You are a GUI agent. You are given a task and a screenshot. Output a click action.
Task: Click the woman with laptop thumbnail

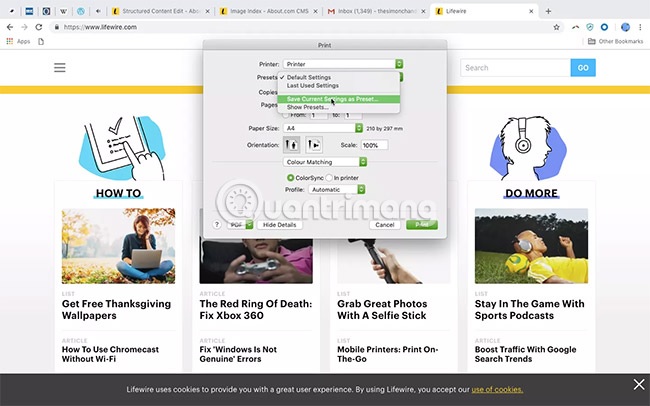[119, 246]
